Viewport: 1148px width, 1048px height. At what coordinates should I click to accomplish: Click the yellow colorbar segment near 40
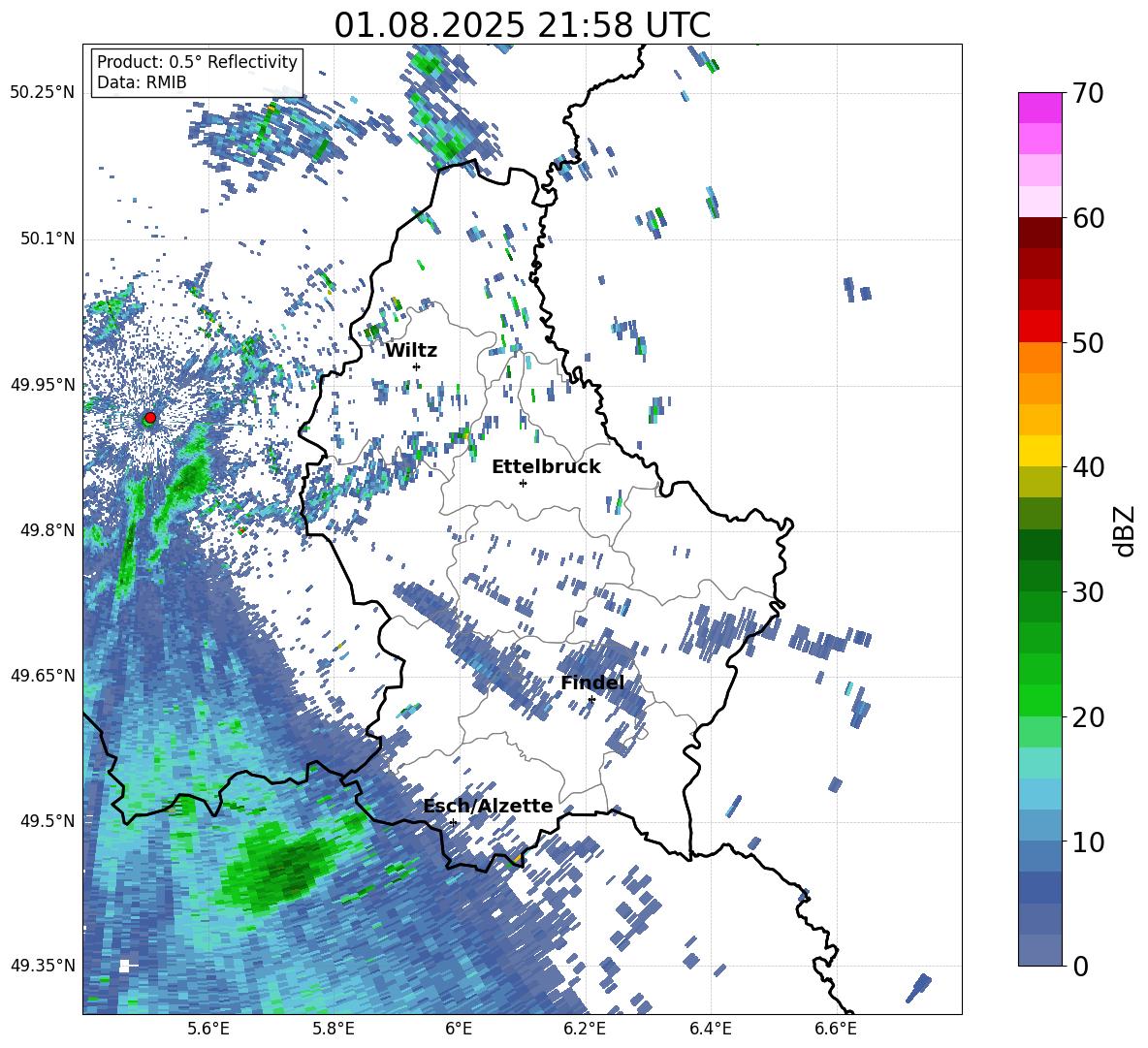point(1039,451)
